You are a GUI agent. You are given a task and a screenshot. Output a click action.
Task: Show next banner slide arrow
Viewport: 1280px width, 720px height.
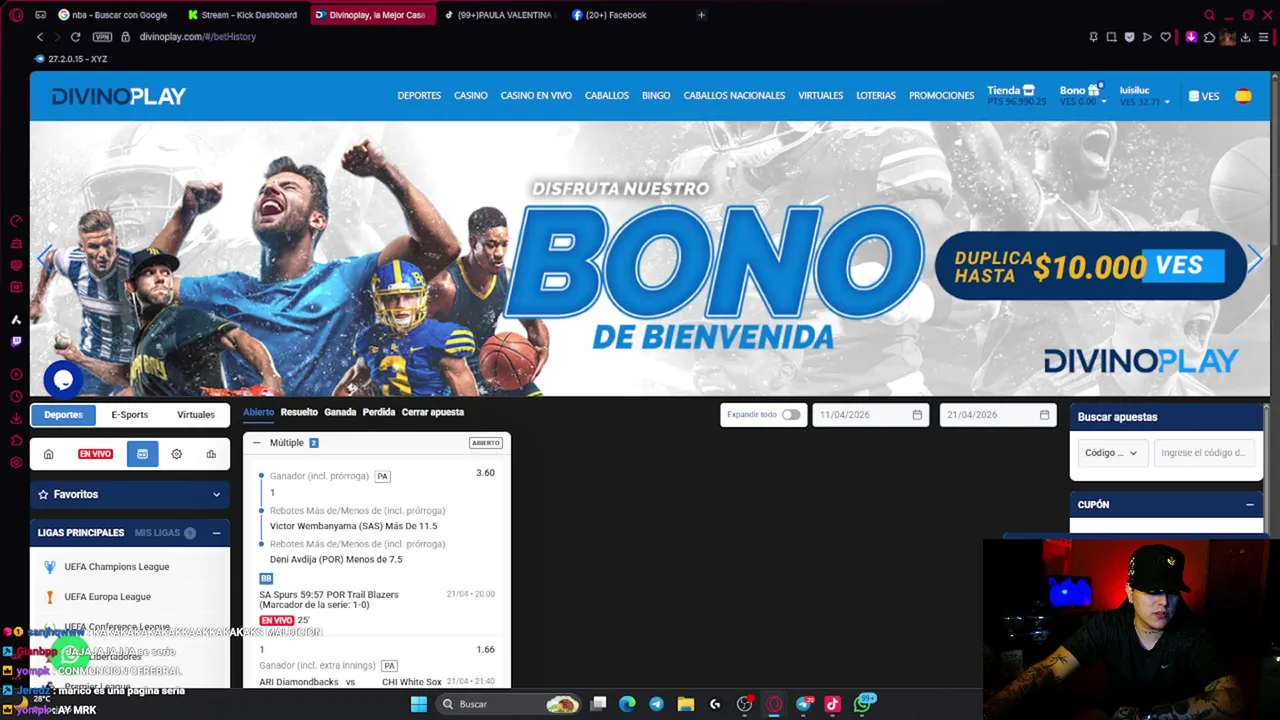click(x=1255, y=258)
